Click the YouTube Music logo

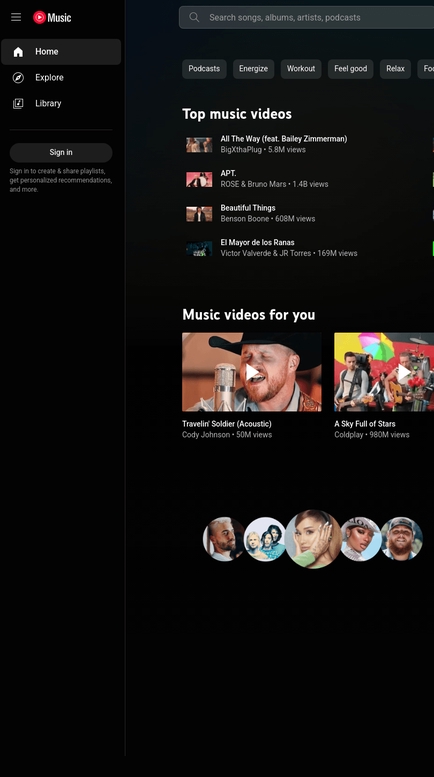point(52,17)
